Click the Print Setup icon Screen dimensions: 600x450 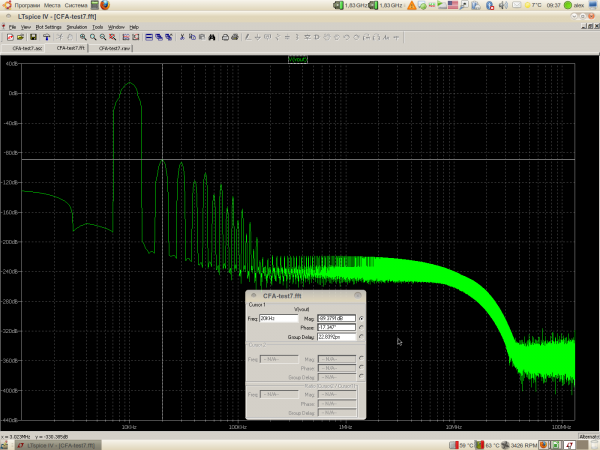(225, 37)
